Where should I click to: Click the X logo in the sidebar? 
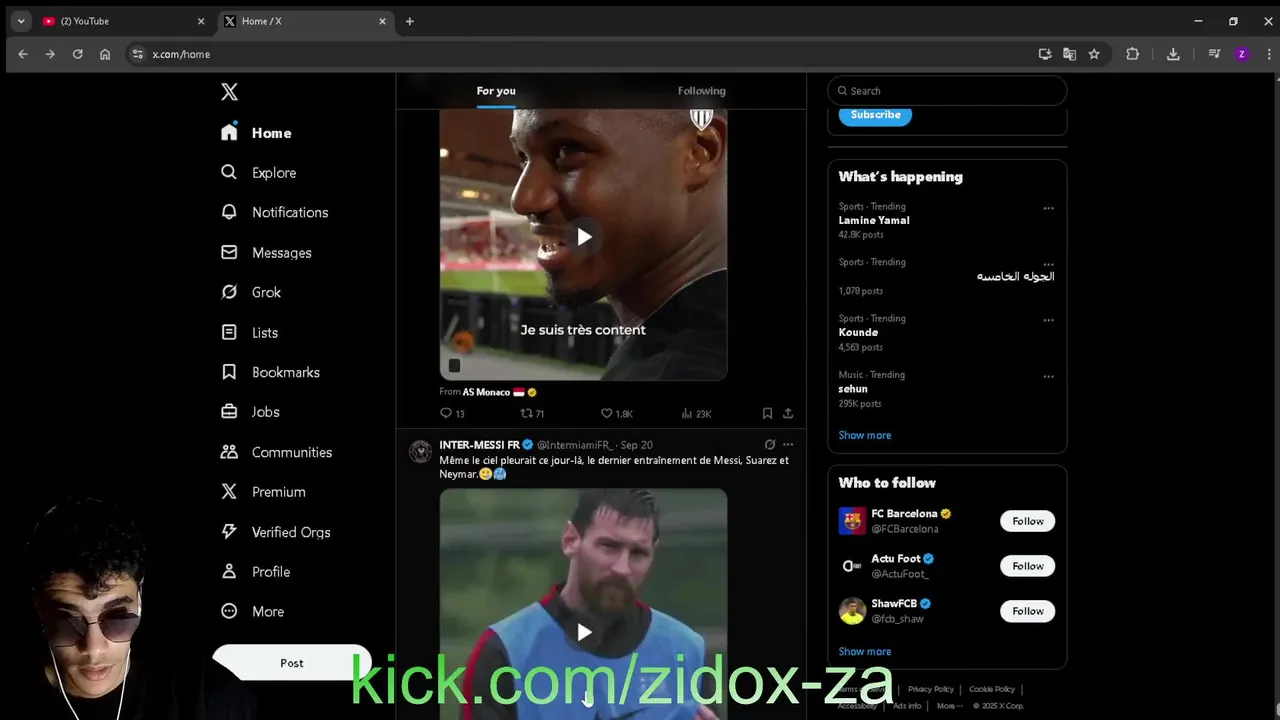[x=229, y=92]
